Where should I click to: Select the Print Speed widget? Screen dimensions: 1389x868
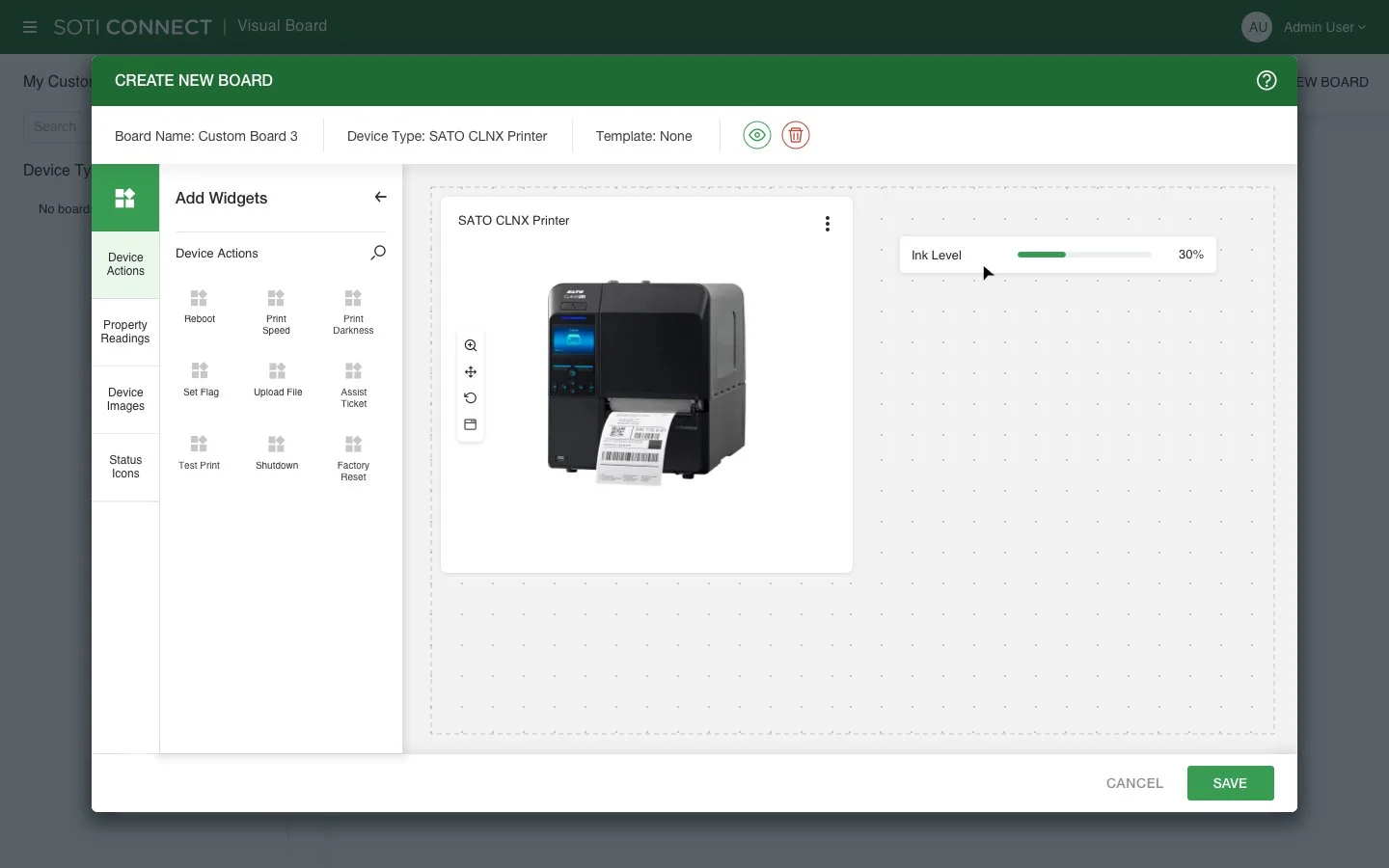276,312
